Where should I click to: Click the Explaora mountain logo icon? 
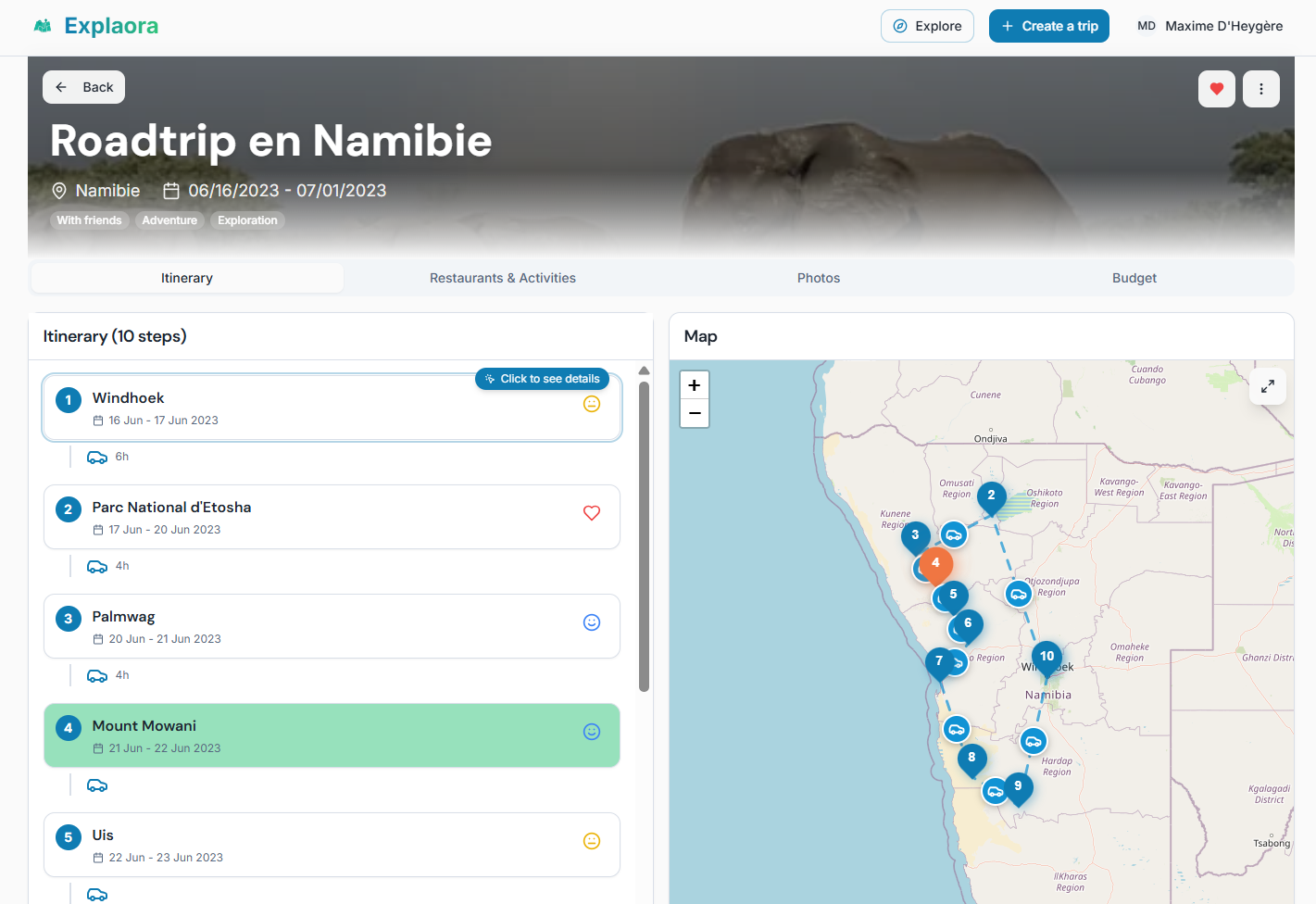pos(43,26)
